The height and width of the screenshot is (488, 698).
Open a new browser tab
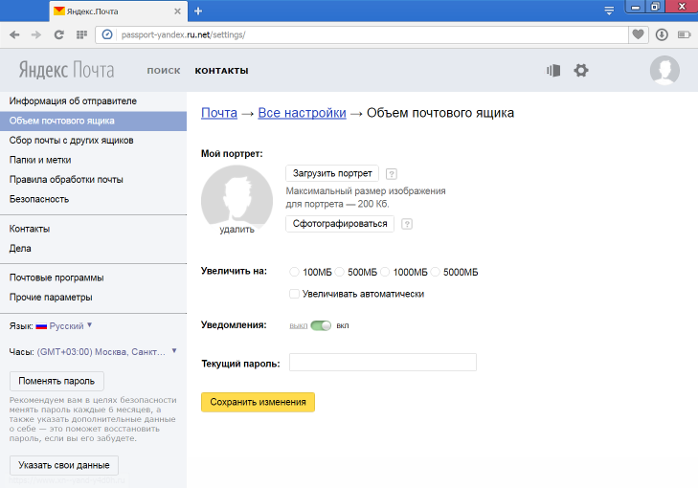click(x=198, y=11)
